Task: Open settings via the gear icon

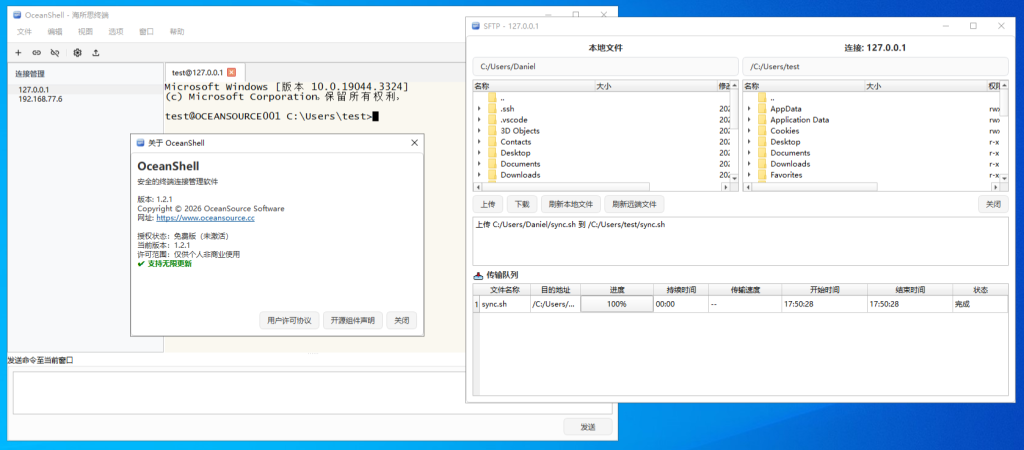Action: click(x=78, y=53)
